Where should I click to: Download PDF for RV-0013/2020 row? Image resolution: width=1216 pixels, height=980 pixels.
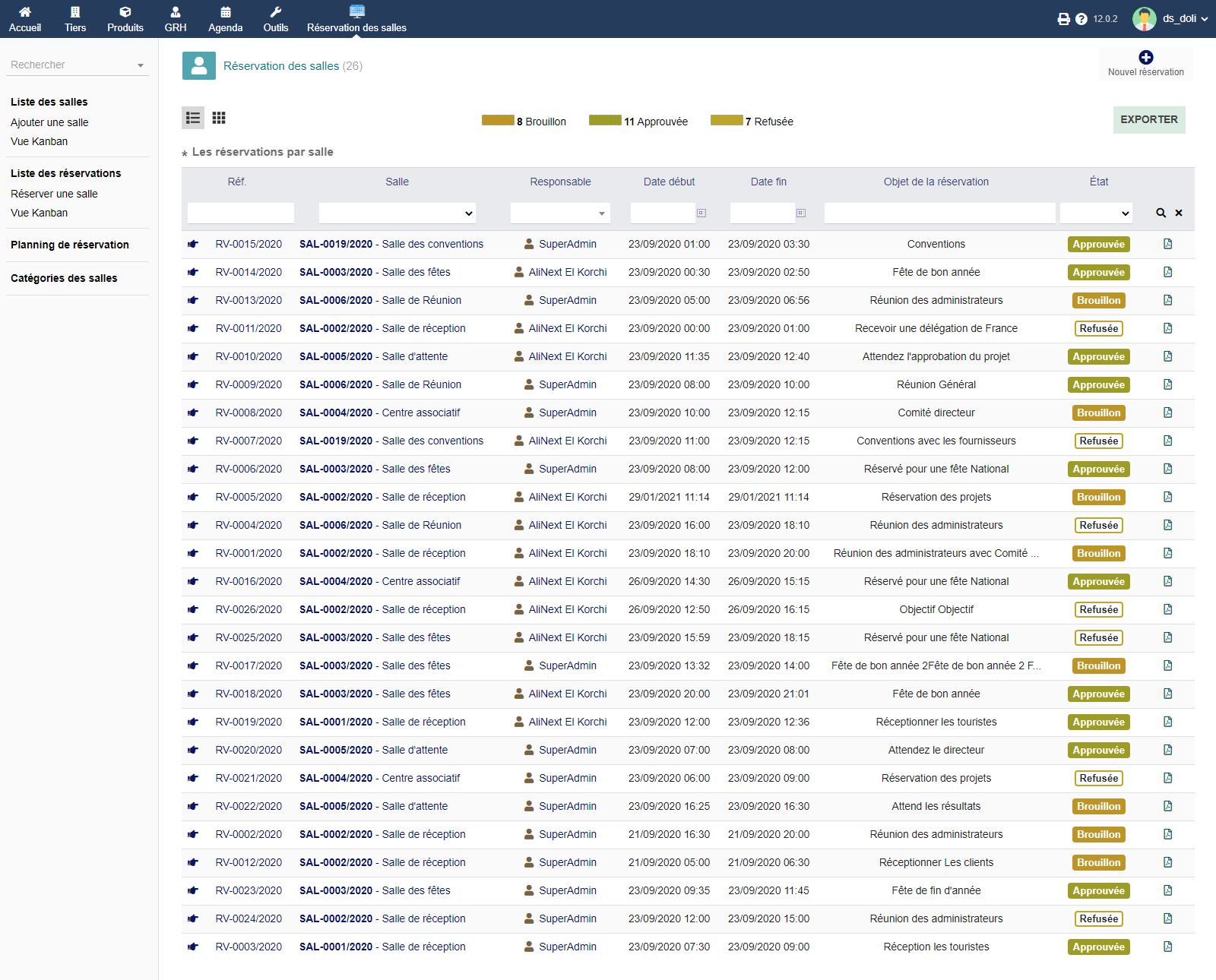1167,300
